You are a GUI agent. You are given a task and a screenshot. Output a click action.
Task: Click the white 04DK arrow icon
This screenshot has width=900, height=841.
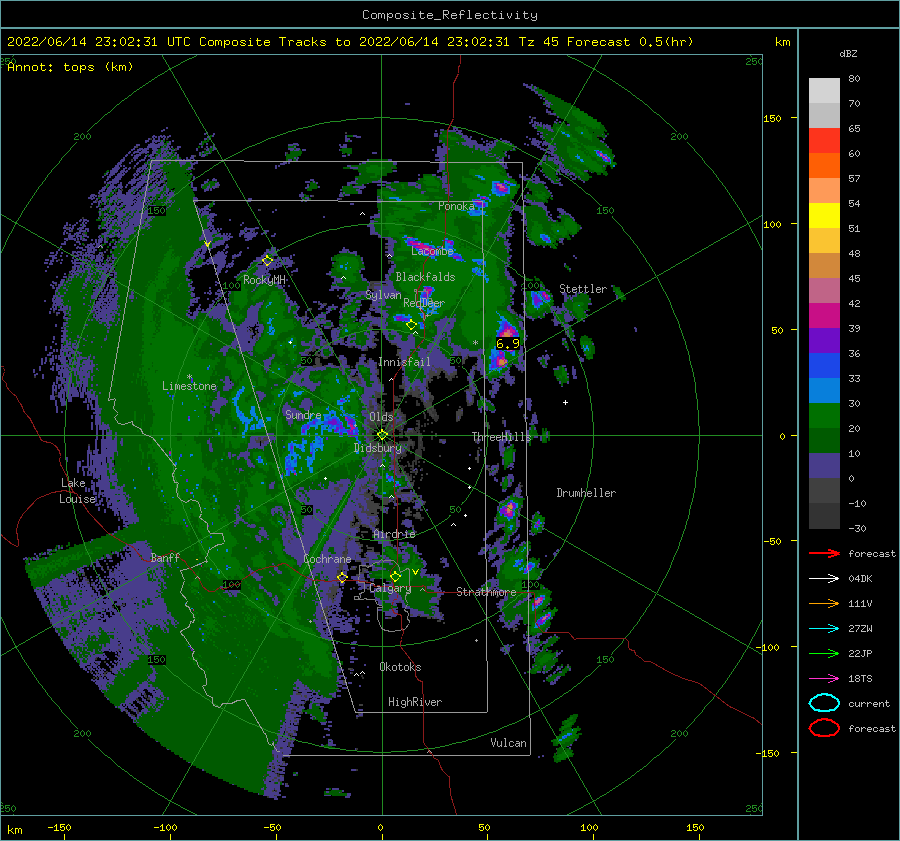point(824,579)
